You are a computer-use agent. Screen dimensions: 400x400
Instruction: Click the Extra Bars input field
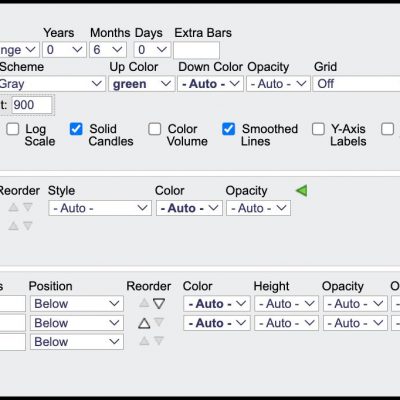[196, 50]
